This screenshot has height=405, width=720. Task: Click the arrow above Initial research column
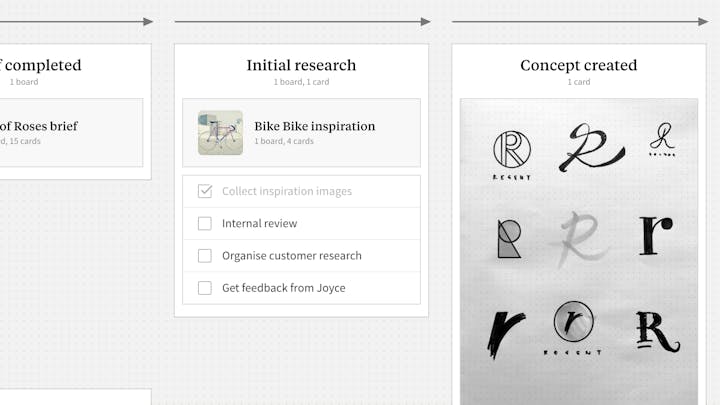pyautogui.click(x=302, y=22)
